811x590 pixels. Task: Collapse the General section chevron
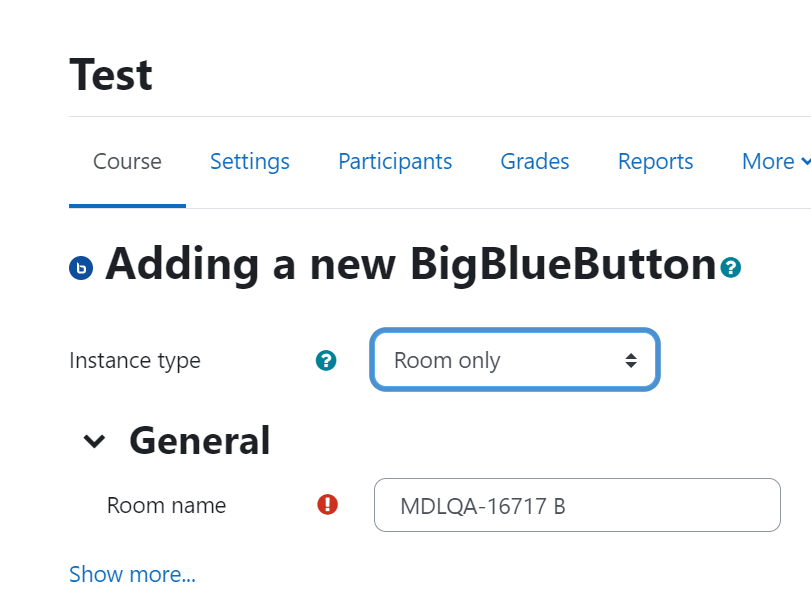(94, 441)
